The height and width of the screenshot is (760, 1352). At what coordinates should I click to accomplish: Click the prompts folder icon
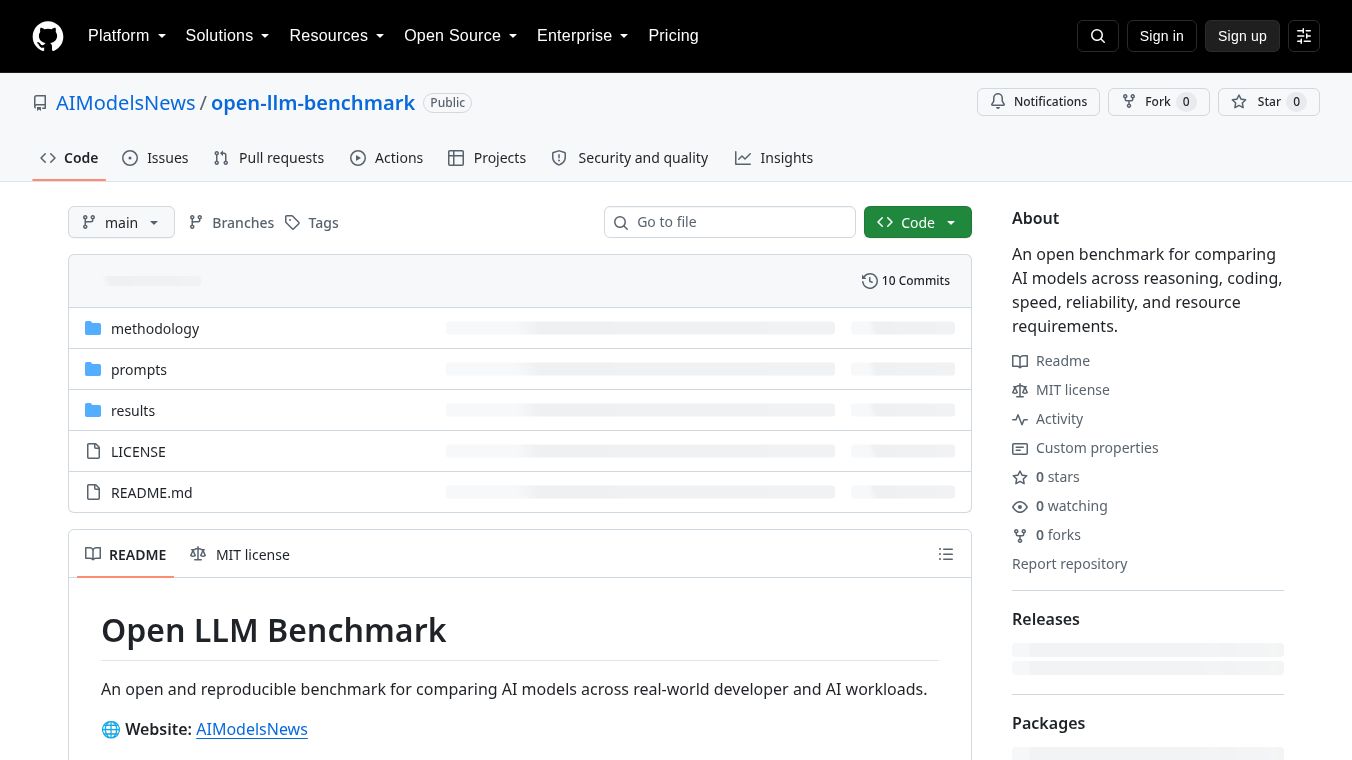click(x=93, y=369)
